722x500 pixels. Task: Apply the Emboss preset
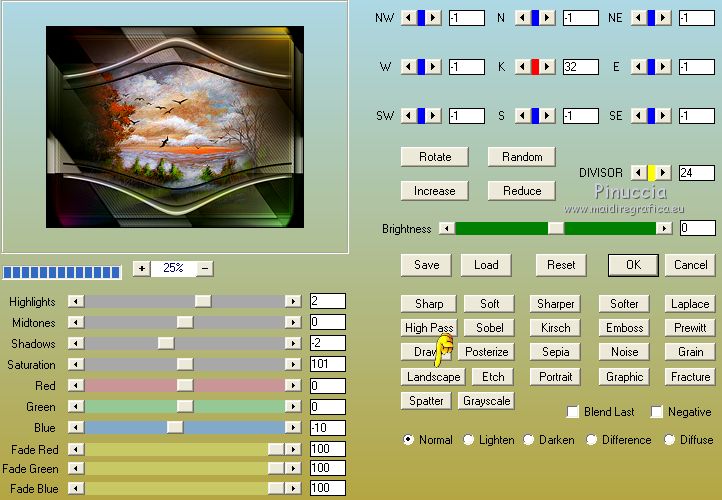[x=624, y=328]
